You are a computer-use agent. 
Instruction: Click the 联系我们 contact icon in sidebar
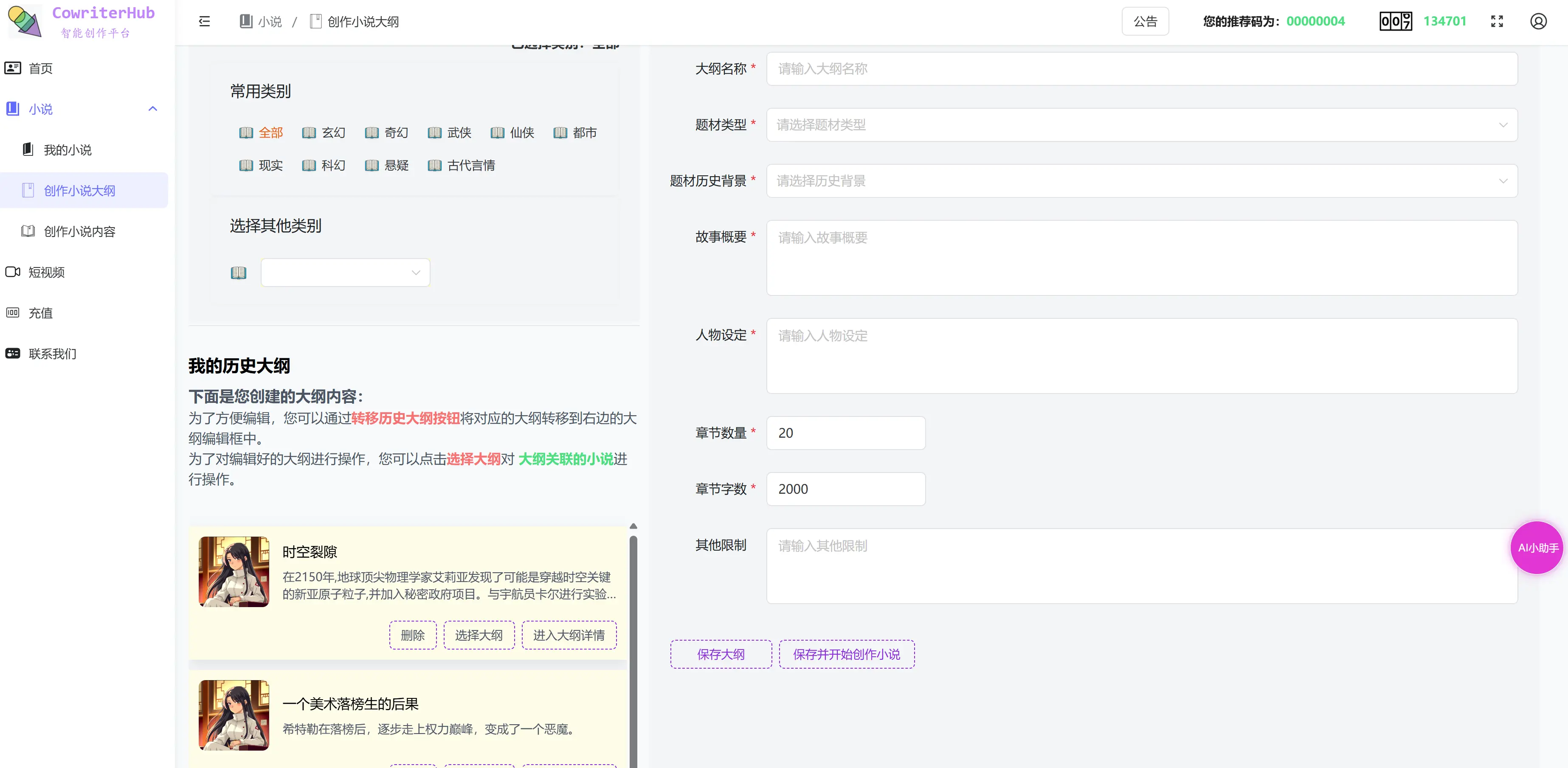click(13, 354)
